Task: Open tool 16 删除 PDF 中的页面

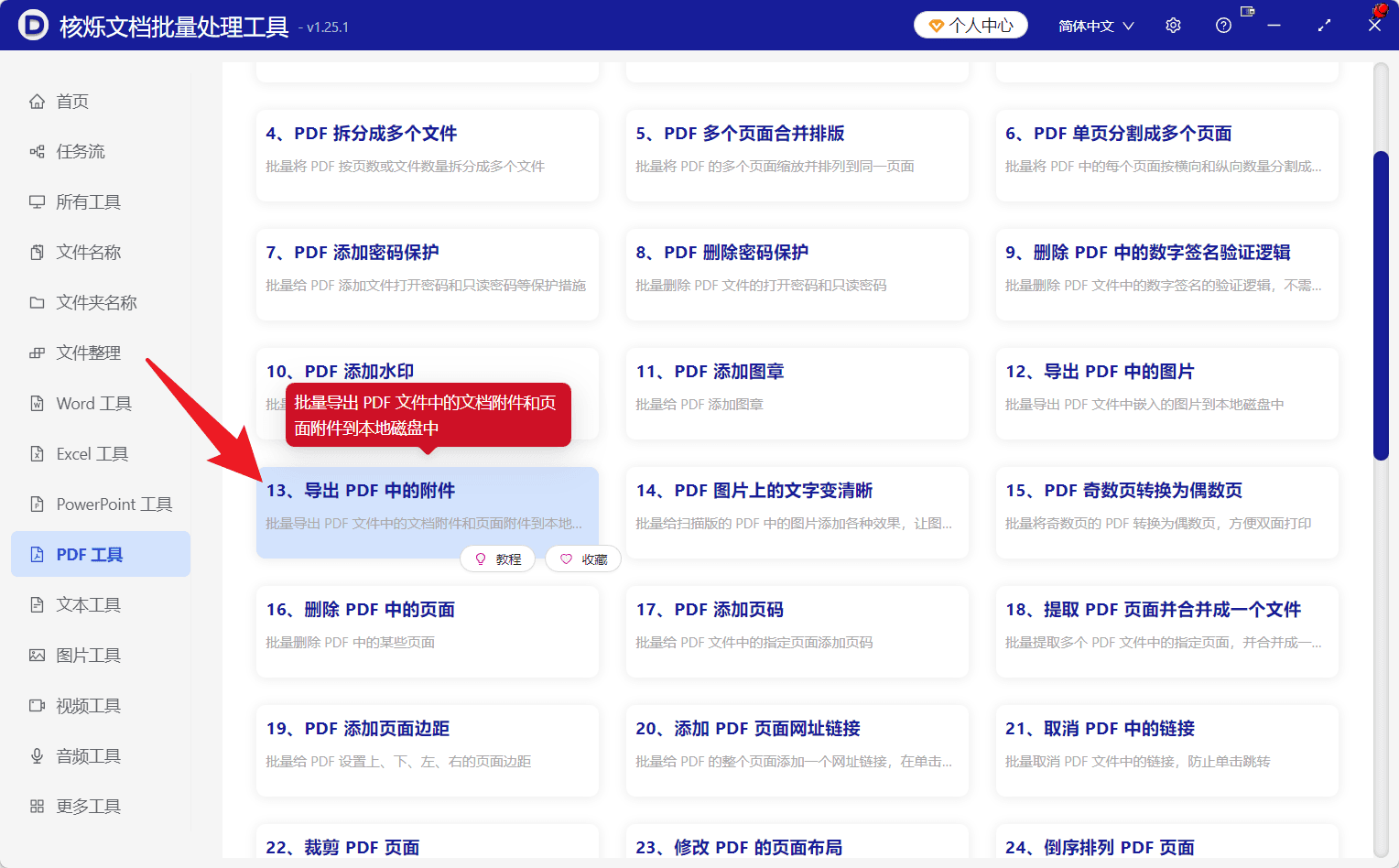Action: (x=428, y=632)
